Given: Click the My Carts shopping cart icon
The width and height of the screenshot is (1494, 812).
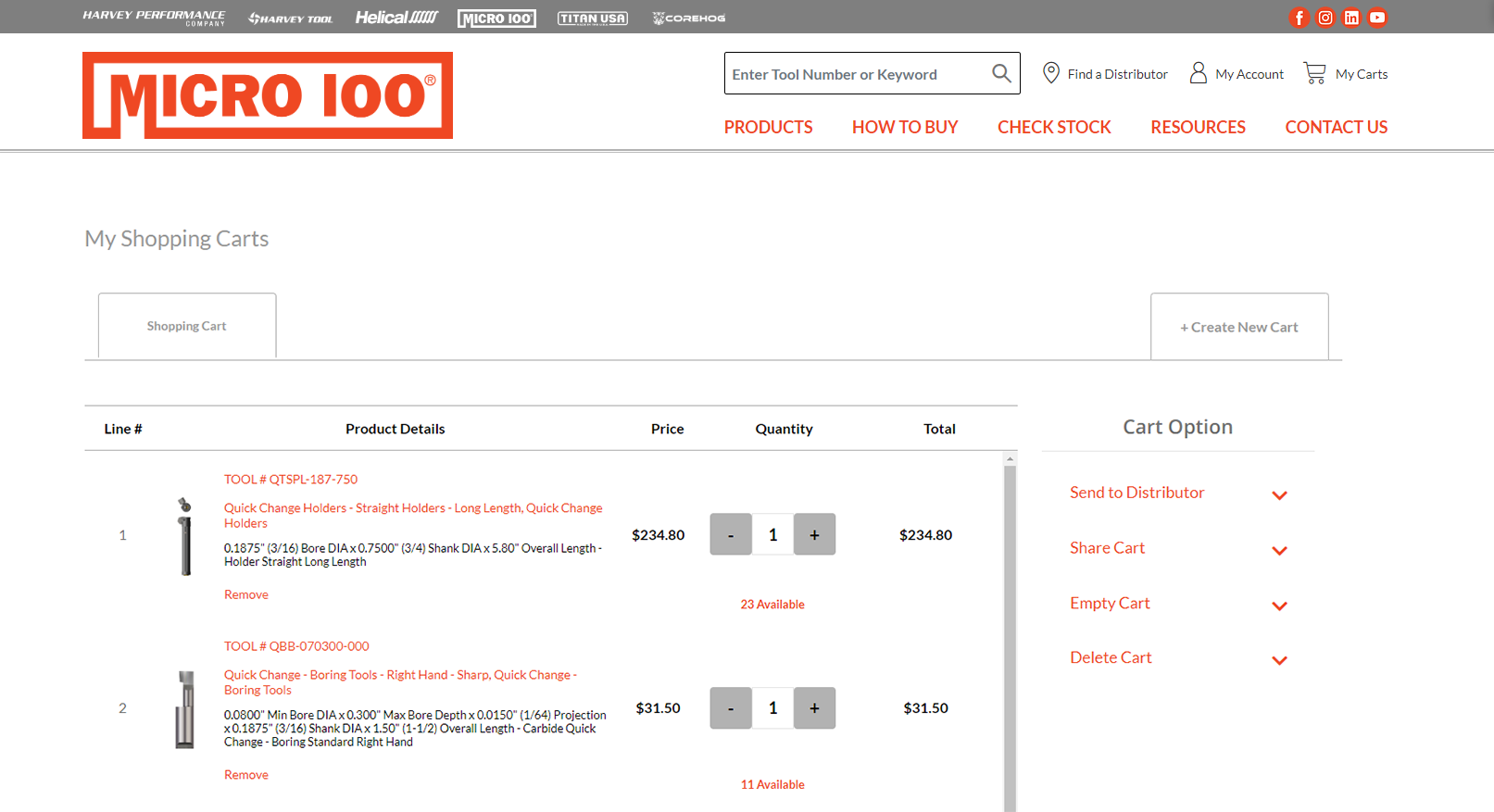Looking at the screenshot, I should click(x=1314, y=73).
